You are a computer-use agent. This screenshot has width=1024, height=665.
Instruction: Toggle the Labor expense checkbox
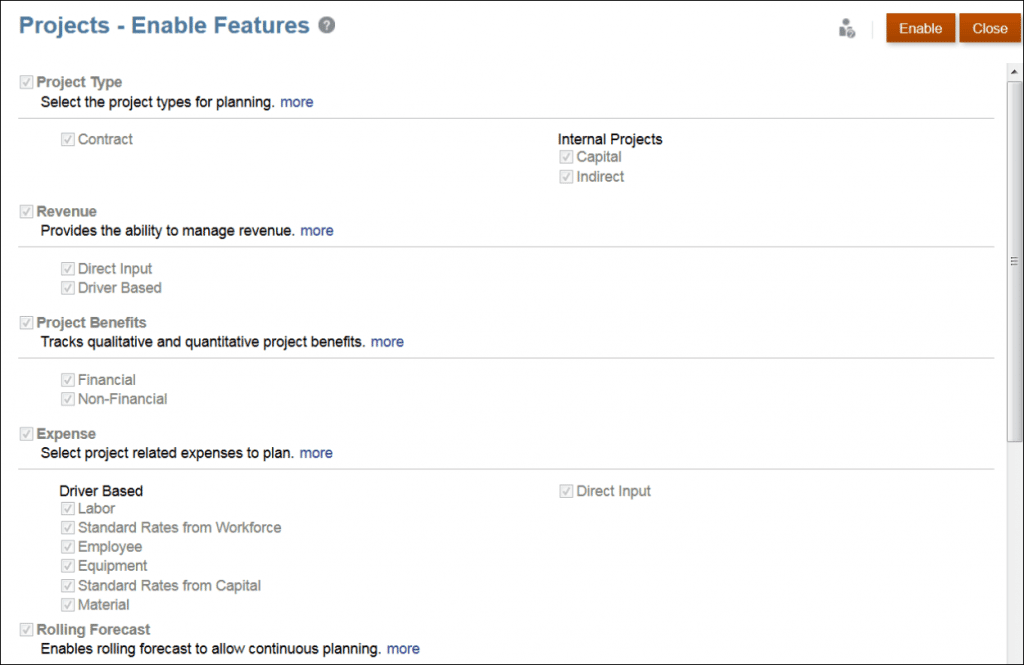[x=67, y=508]
